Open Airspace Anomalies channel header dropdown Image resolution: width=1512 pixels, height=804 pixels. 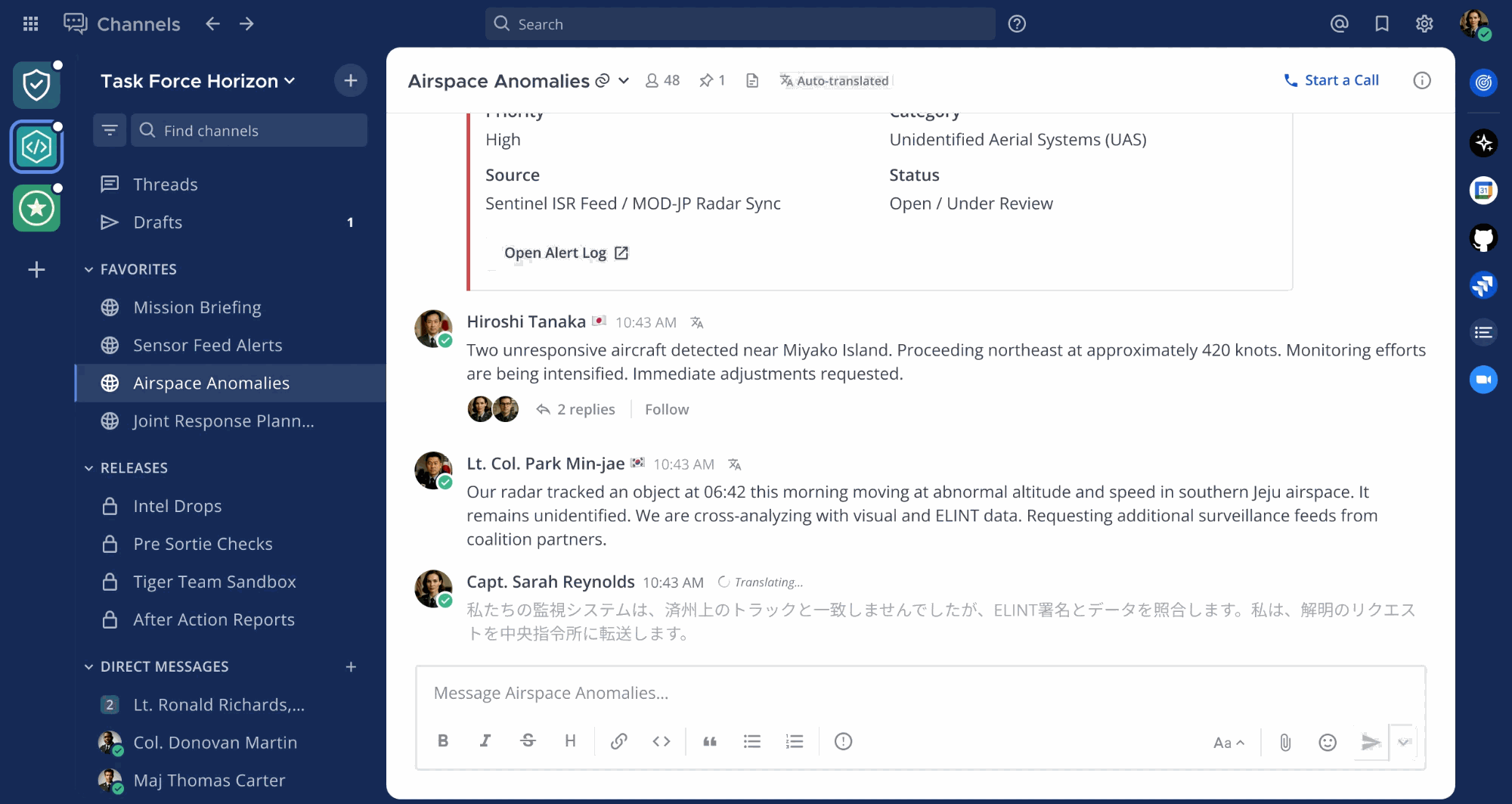point(624,80)
